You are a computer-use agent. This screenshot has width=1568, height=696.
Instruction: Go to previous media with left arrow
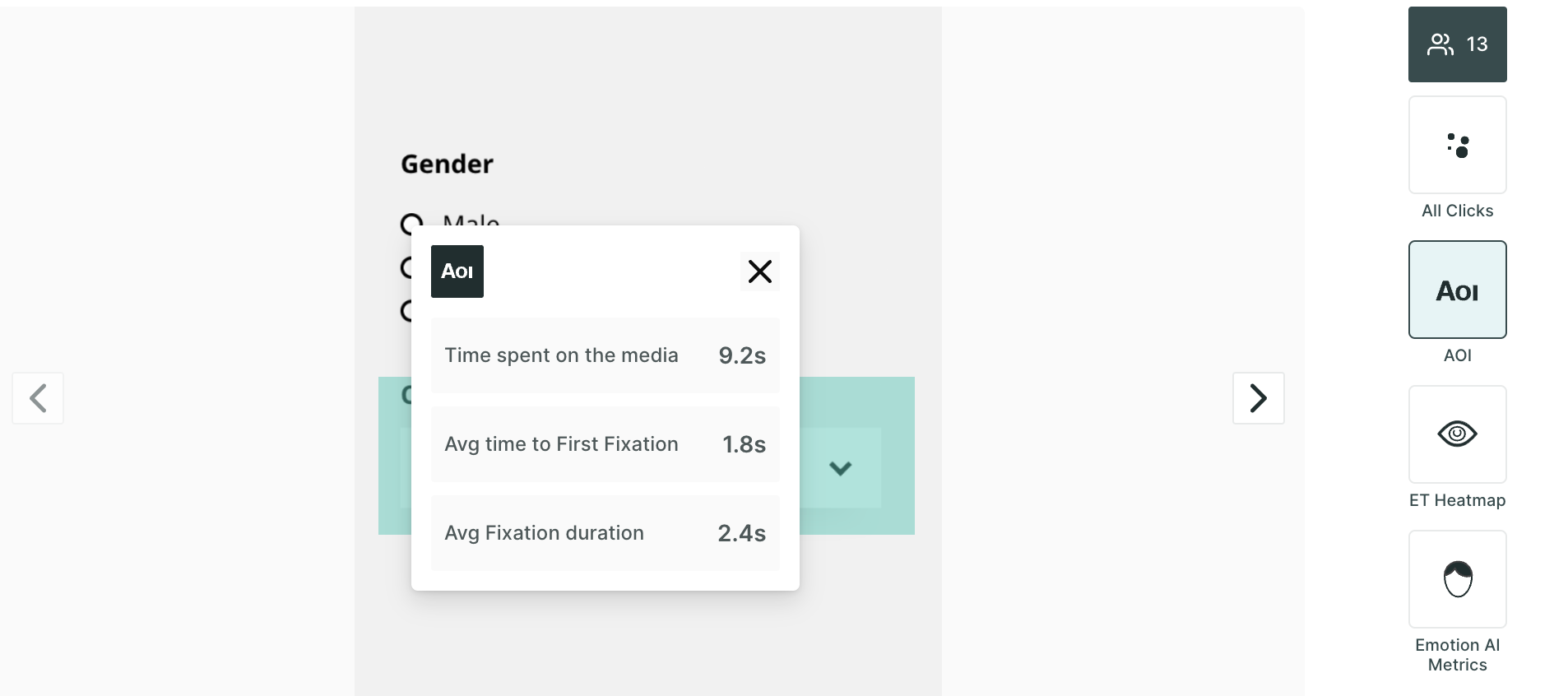[38, 398]
